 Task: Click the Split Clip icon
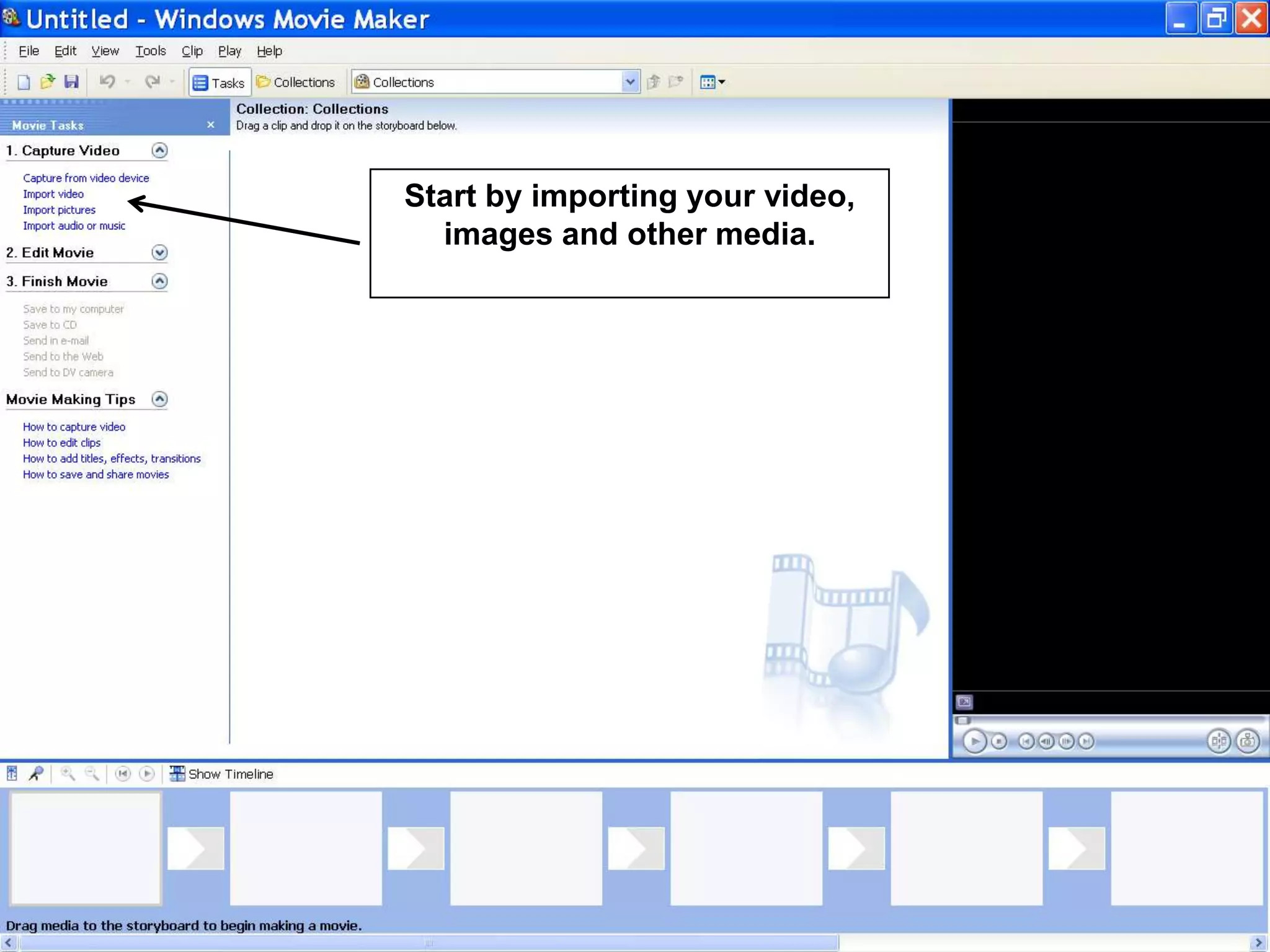[1219, 741]
